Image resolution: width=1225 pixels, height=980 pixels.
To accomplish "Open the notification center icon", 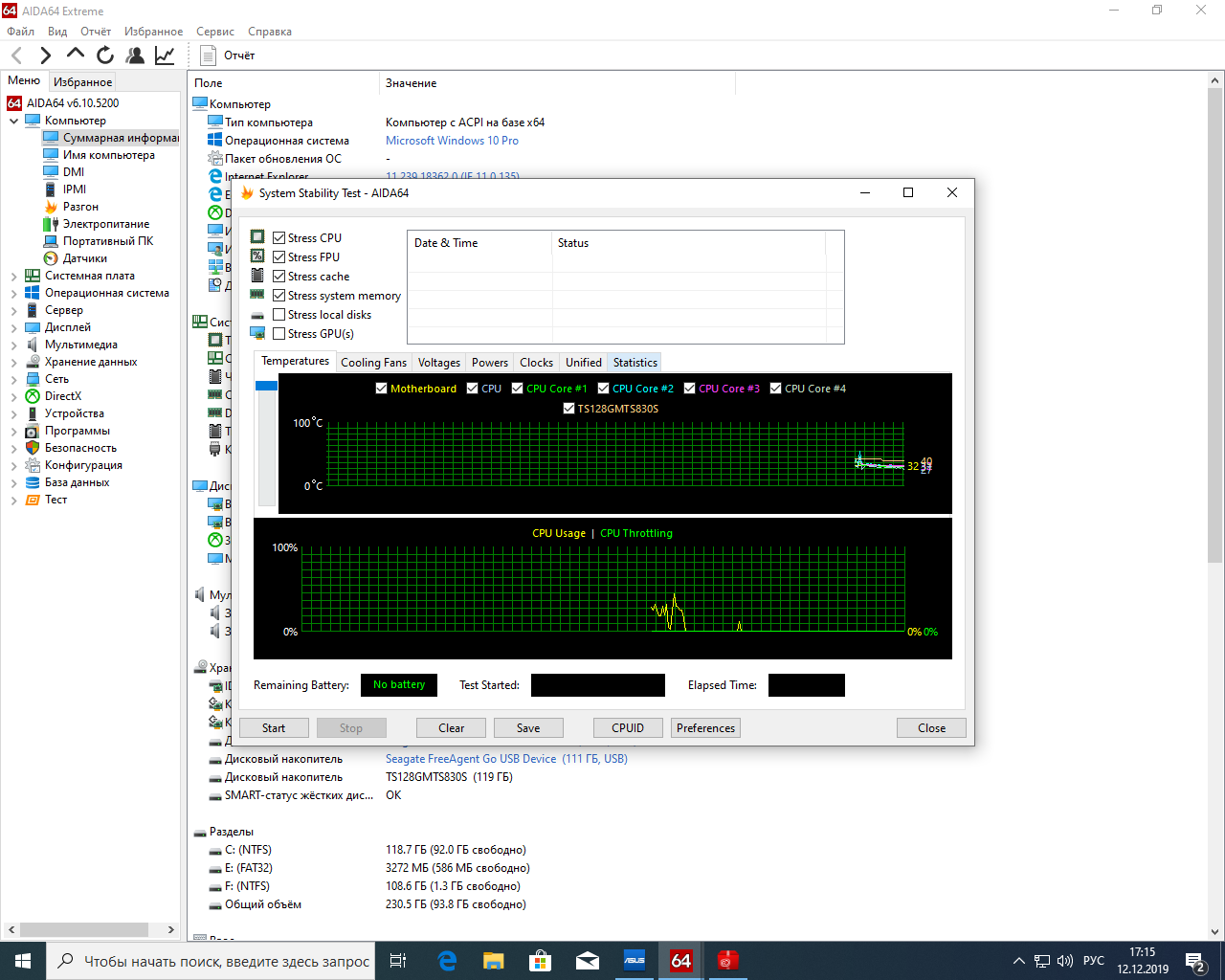I will click(1195, 961).
